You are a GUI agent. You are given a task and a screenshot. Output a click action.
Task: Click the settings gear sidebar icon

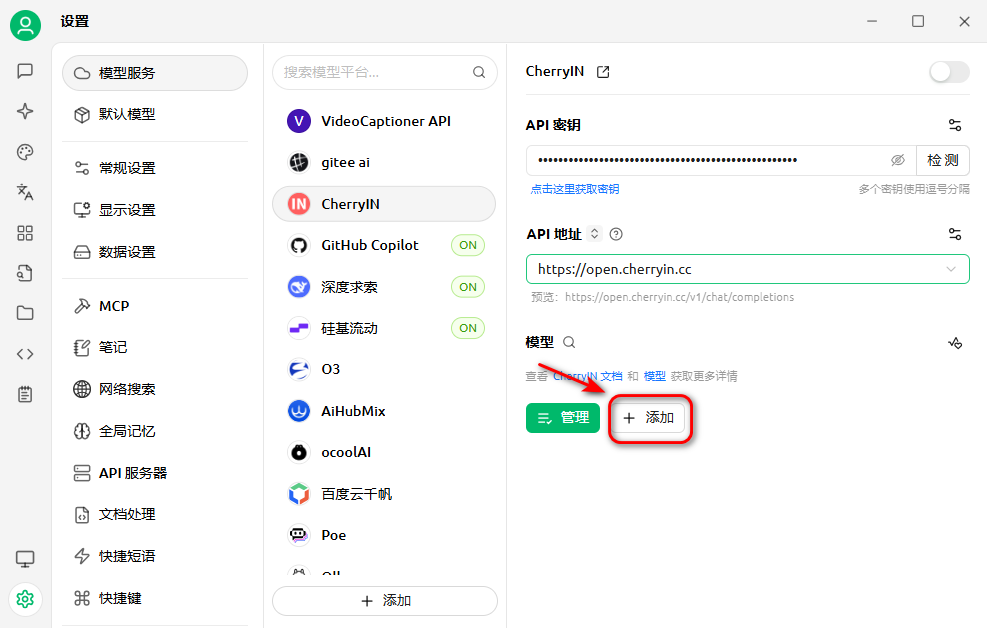pyautogui.click(x=25, y=599)
